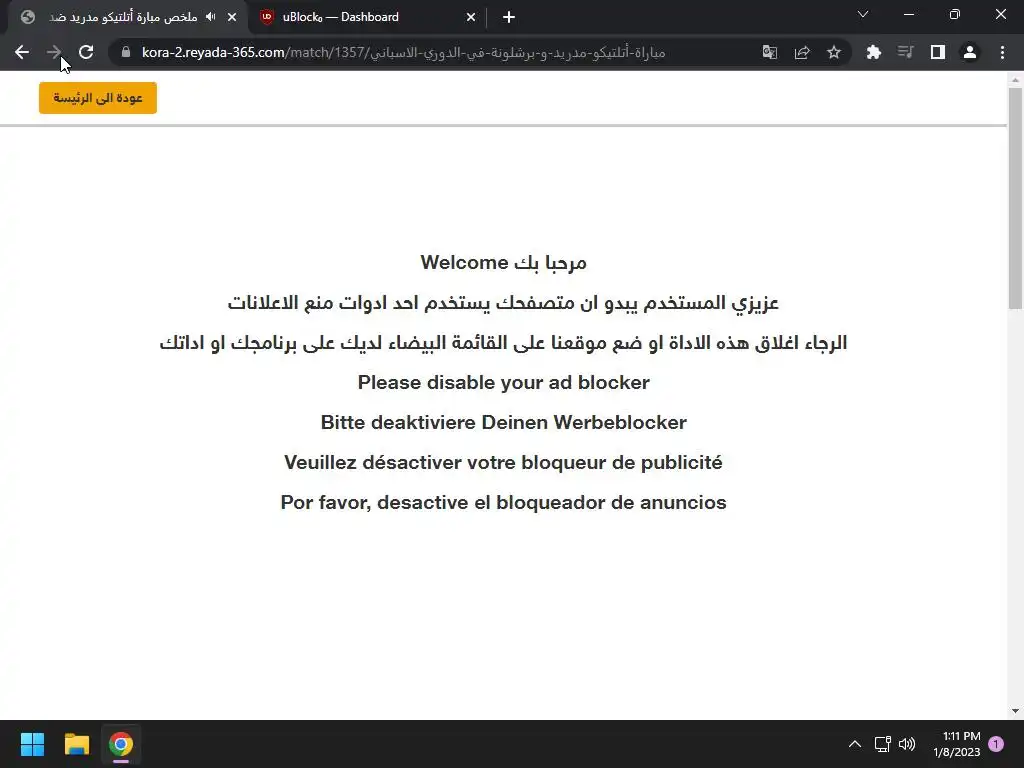The height and width of the screenshot is (768, 1024).
Task: Click the 'Welcome' greeting line
Action: coord(504,263)
